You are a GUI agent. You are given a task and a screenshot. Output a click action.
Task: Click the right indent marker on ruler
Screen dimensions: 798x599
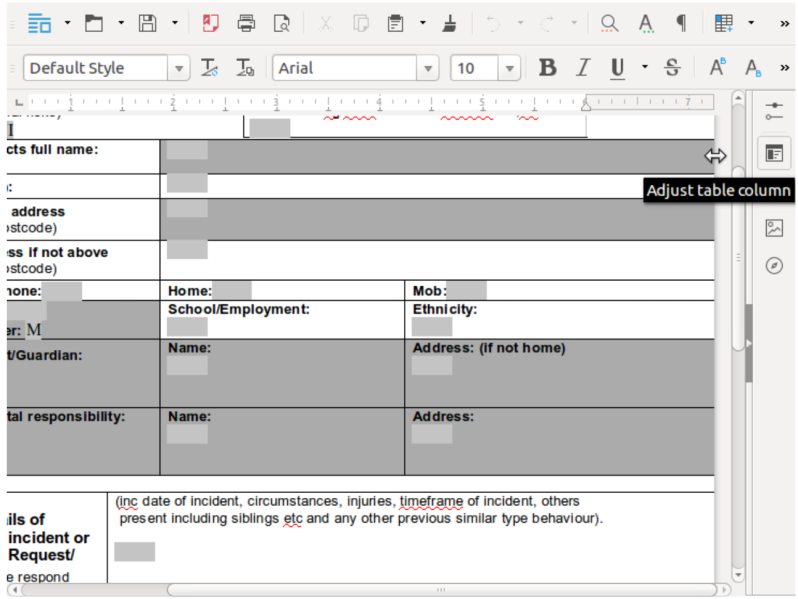click(x=586, y=105)
